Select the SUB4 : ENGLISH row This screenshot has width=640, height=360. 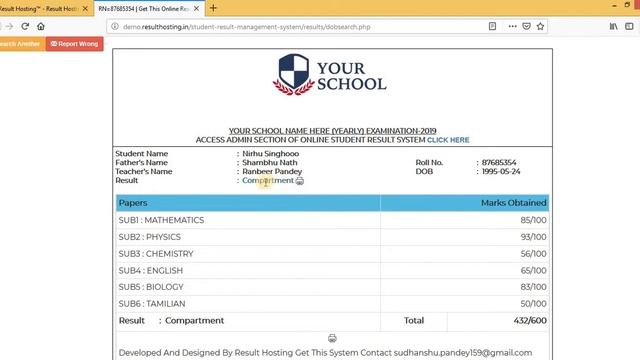coord(333,270)
